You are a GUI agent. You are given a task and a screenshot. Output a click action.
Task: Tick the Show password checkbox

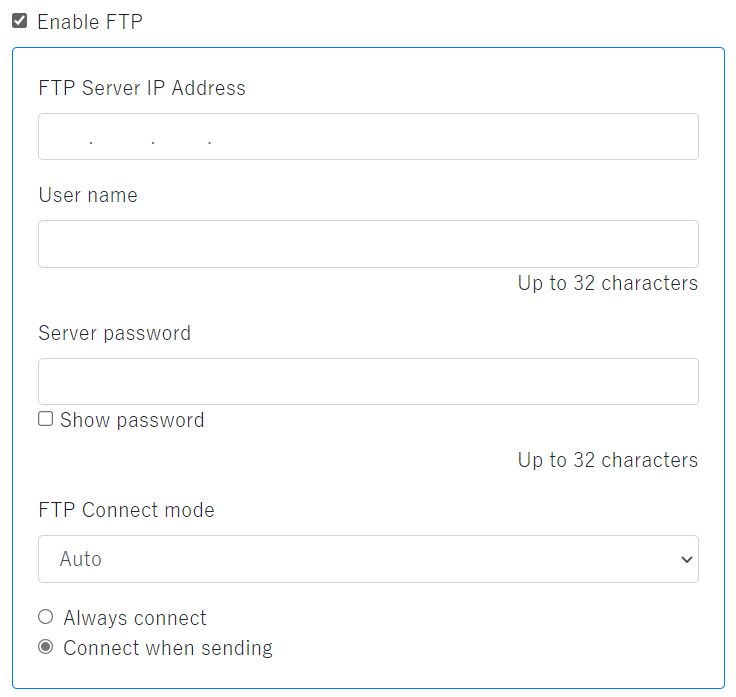coord(45,419)
